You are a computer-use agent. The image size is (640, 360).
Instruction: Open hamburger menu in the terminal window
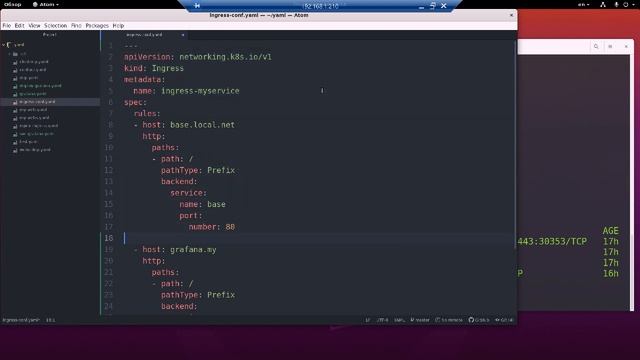(610, 47)
